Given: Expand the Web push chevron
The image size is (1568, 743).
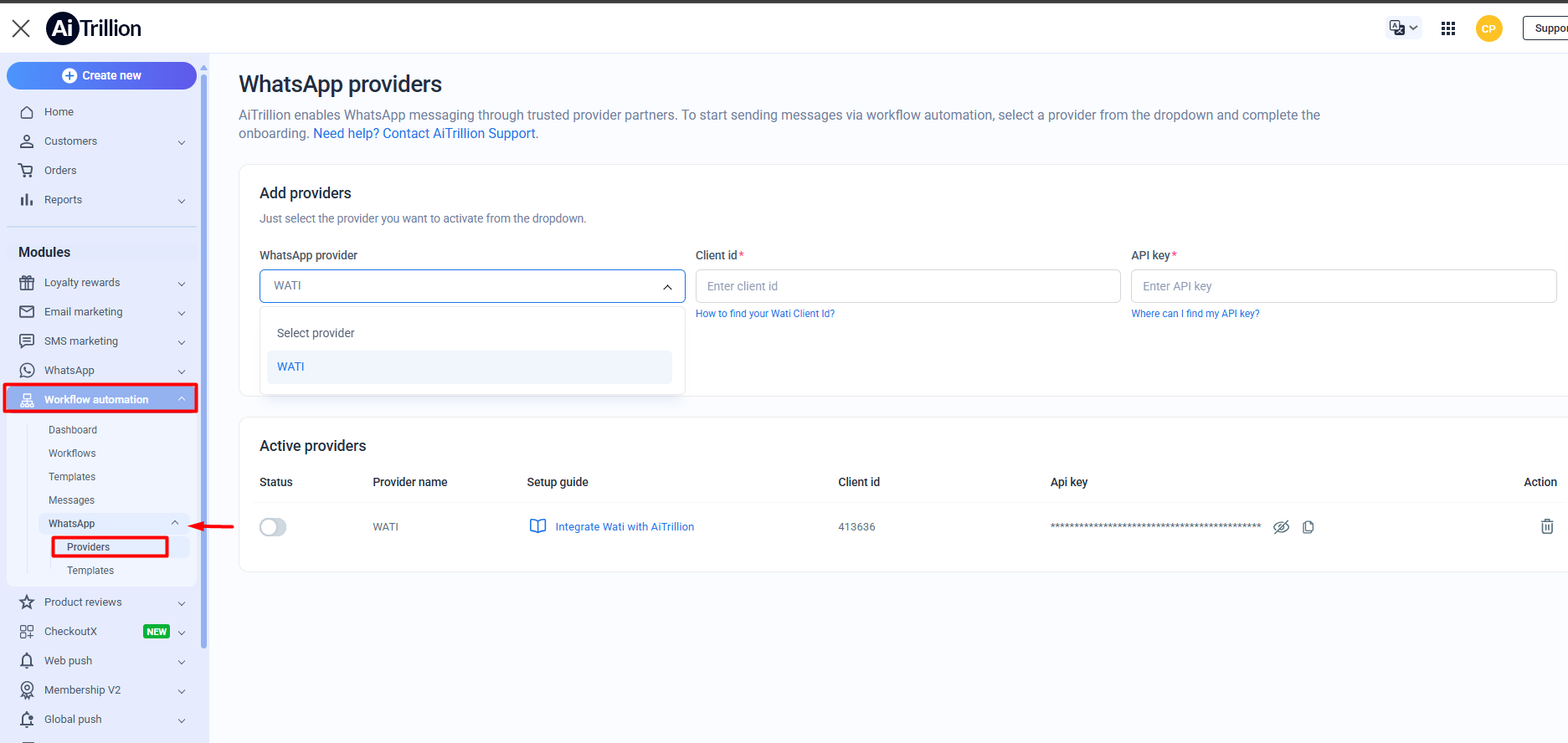Looking at the screenshot, I should point(182,662).
